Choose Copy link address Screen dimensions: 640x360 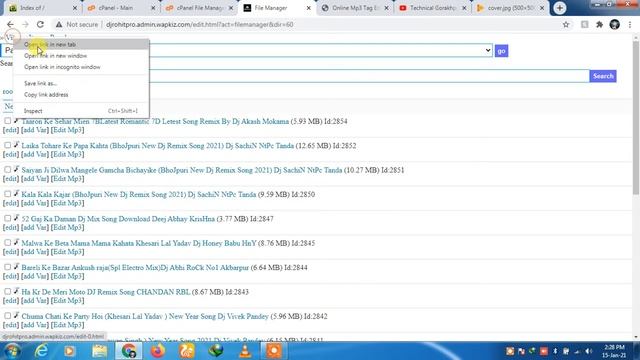(81, 95)
